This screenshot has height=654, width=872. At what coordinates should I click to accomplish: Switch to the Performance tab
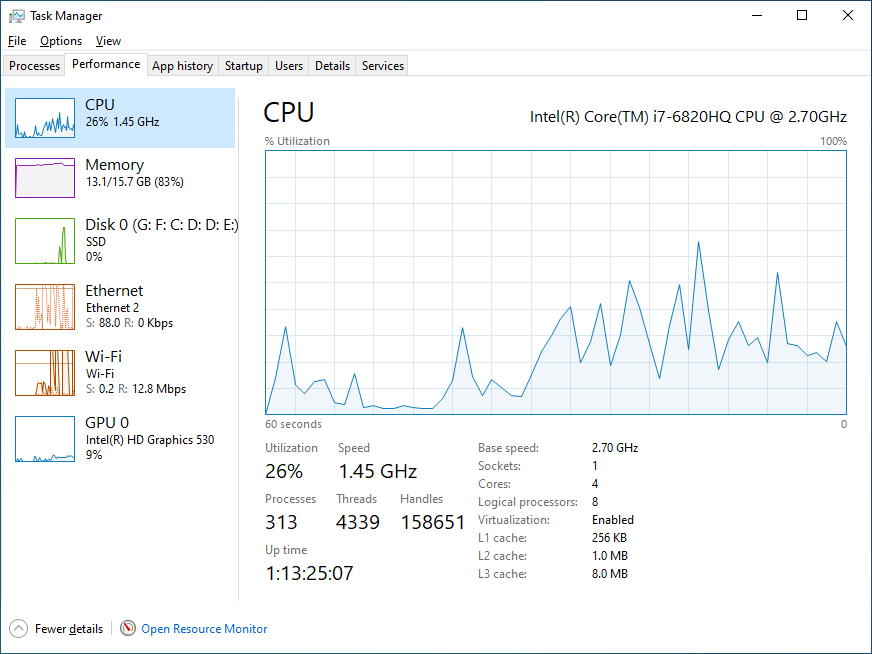click(106, 64)
